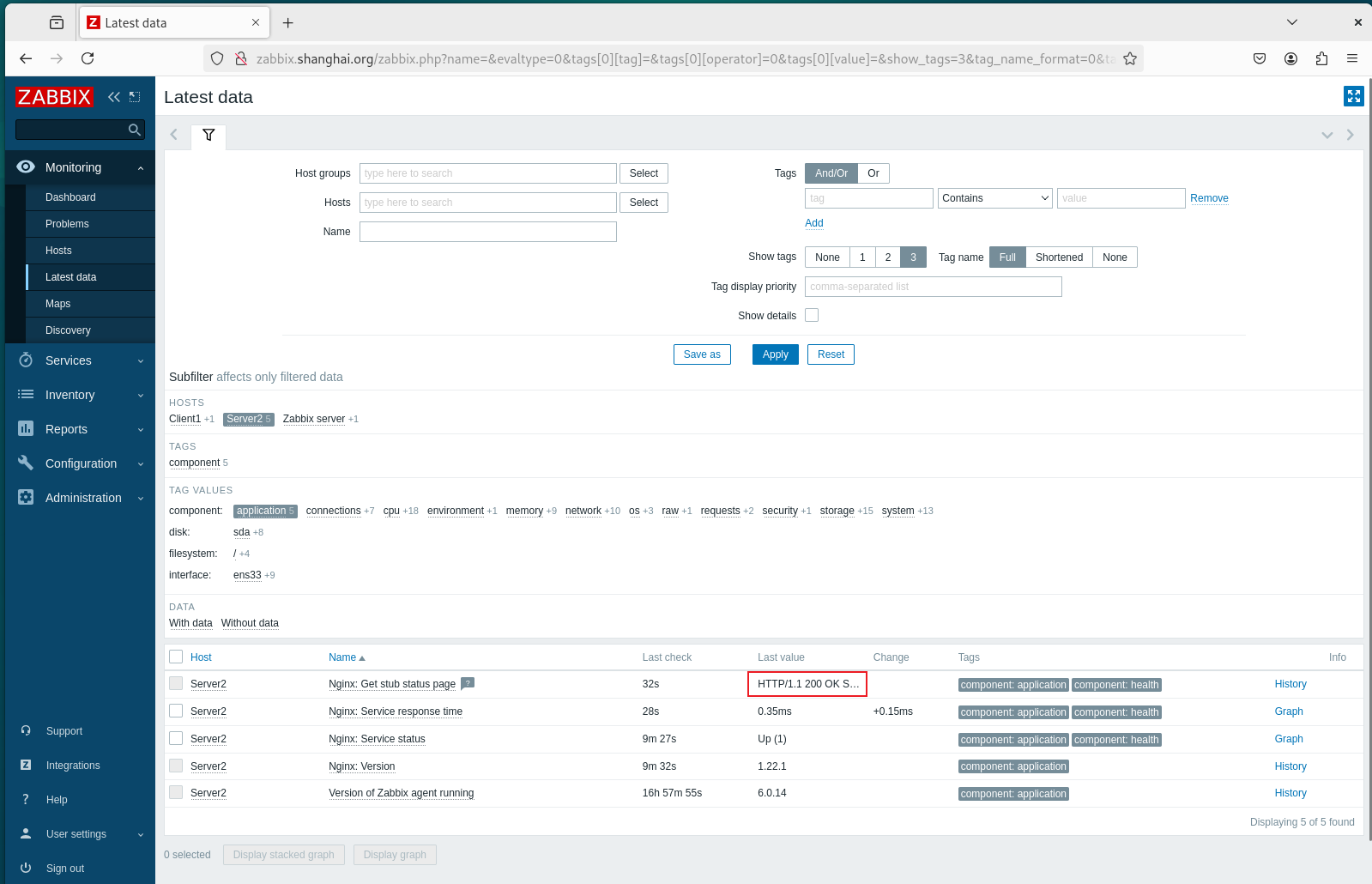Click the Name filter text field
The image size is (1372, 884).
click(487, 232)
